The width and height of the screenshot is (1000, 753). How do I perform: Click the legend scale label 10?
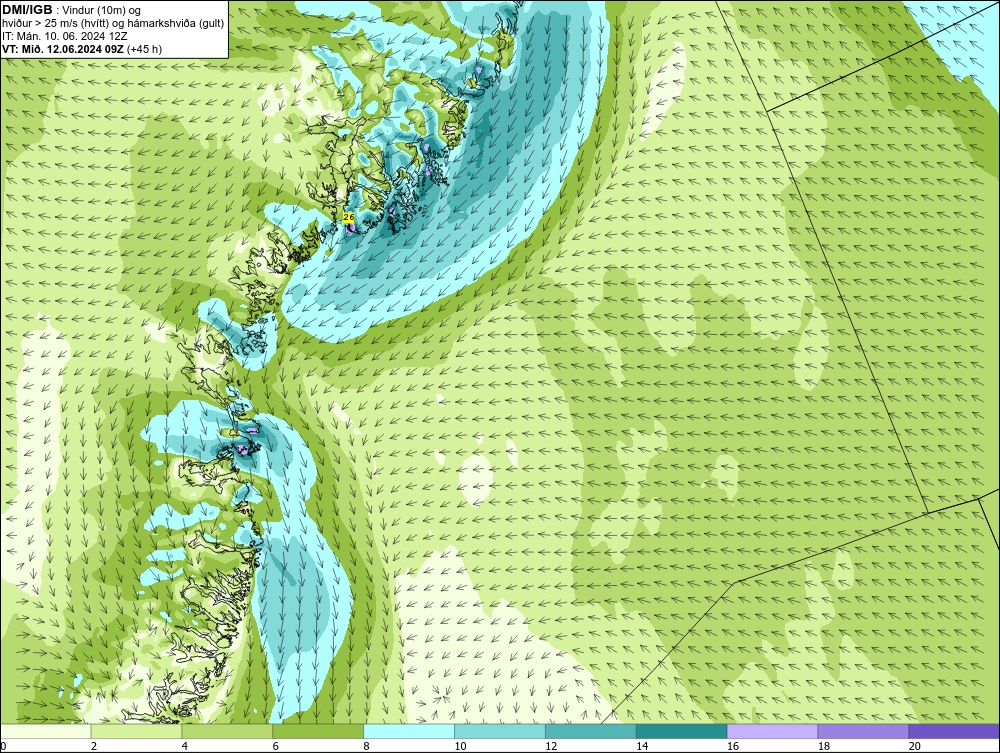(x=460, y=746)
